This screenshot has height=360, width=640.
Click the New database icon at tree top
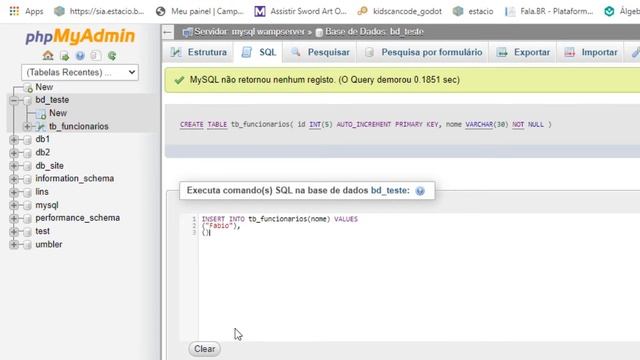[28, 87]
